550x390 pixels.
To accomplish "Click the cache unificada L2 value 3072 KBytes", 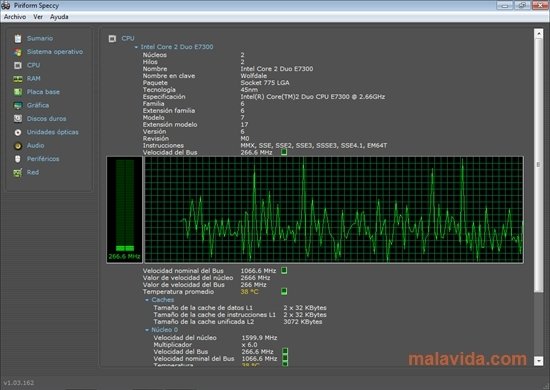I will coord(303,322).
